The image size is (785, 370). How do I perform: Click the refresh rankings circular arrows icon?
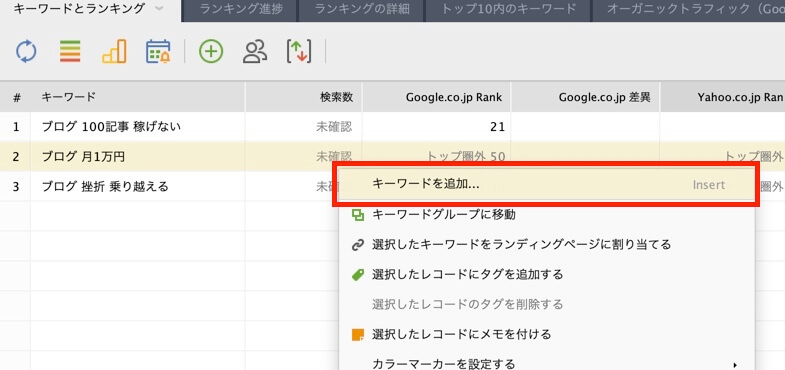(26, 52)
